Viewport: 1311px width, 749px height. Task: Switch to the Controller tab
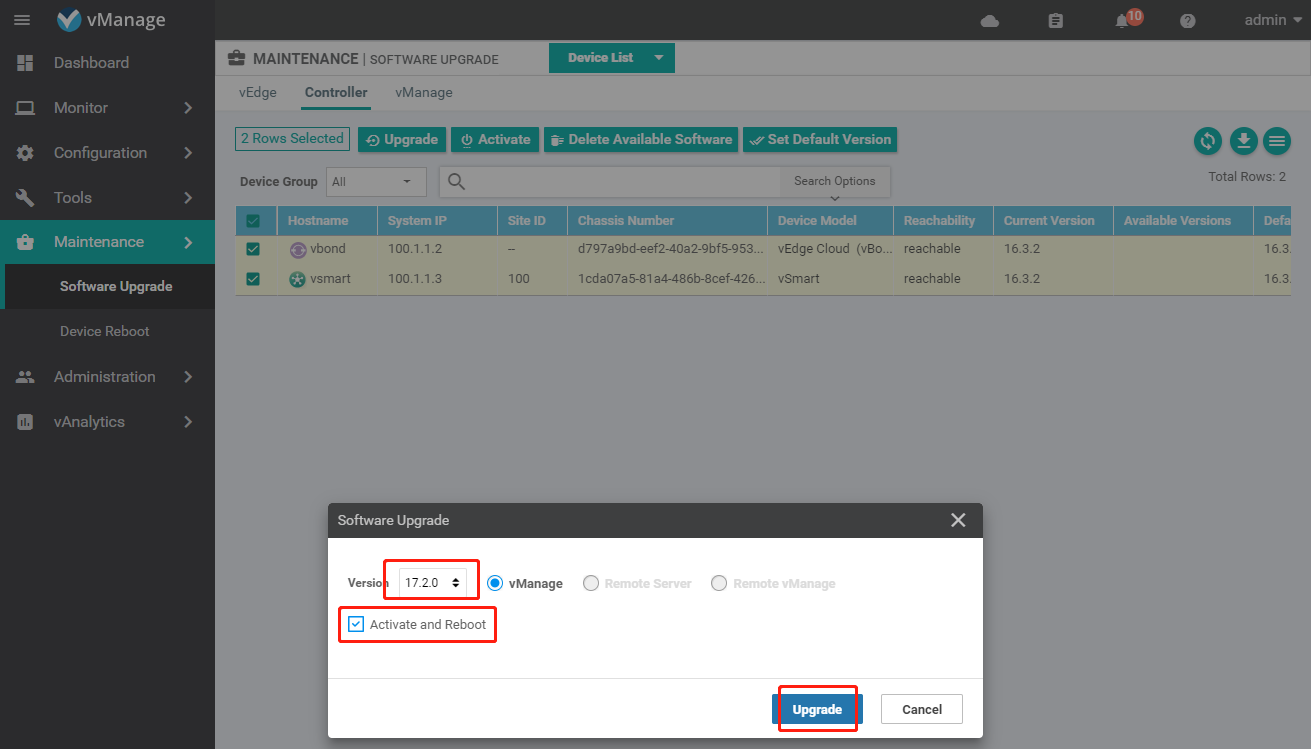pos(336,92)
